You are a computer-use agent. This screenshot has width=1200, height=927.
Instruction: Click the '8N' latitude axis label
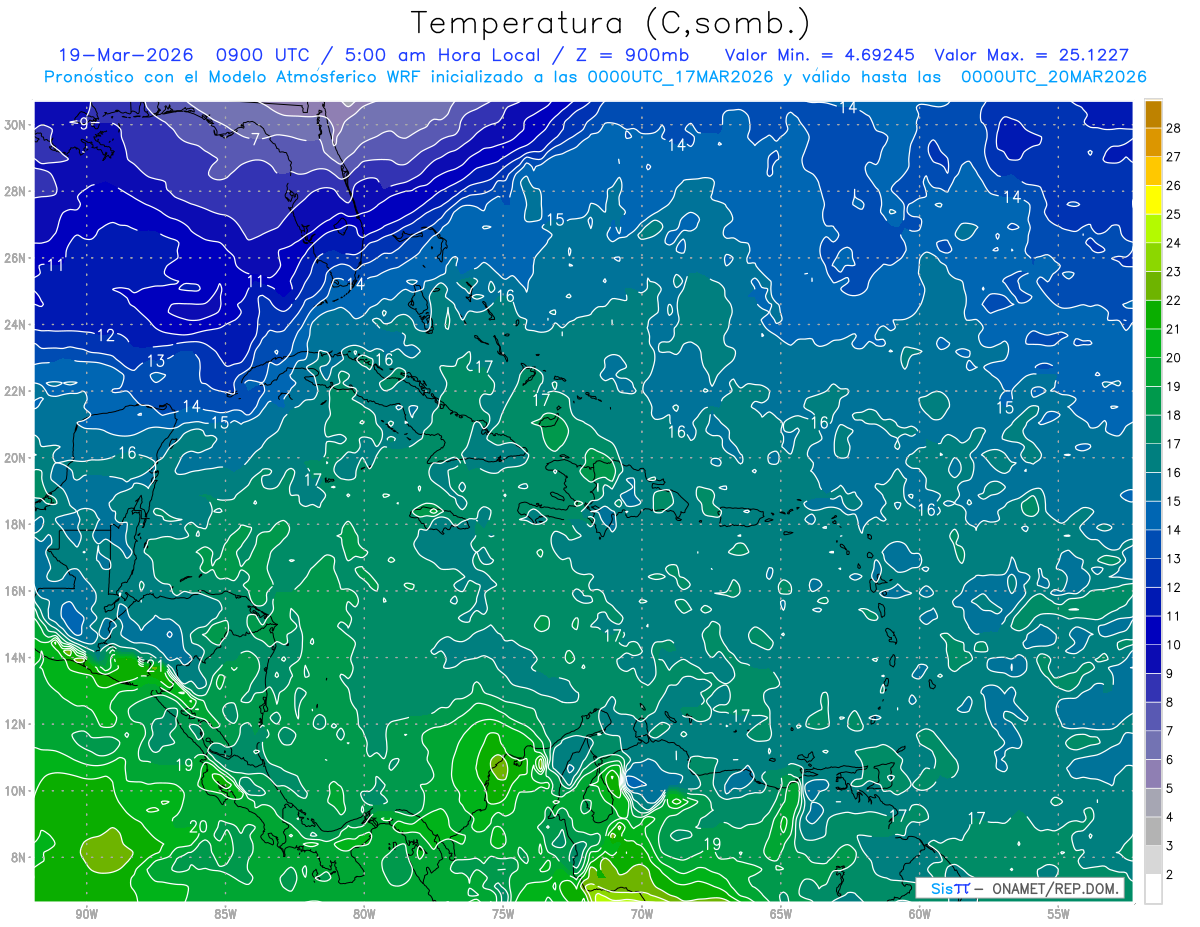[20, 857]
